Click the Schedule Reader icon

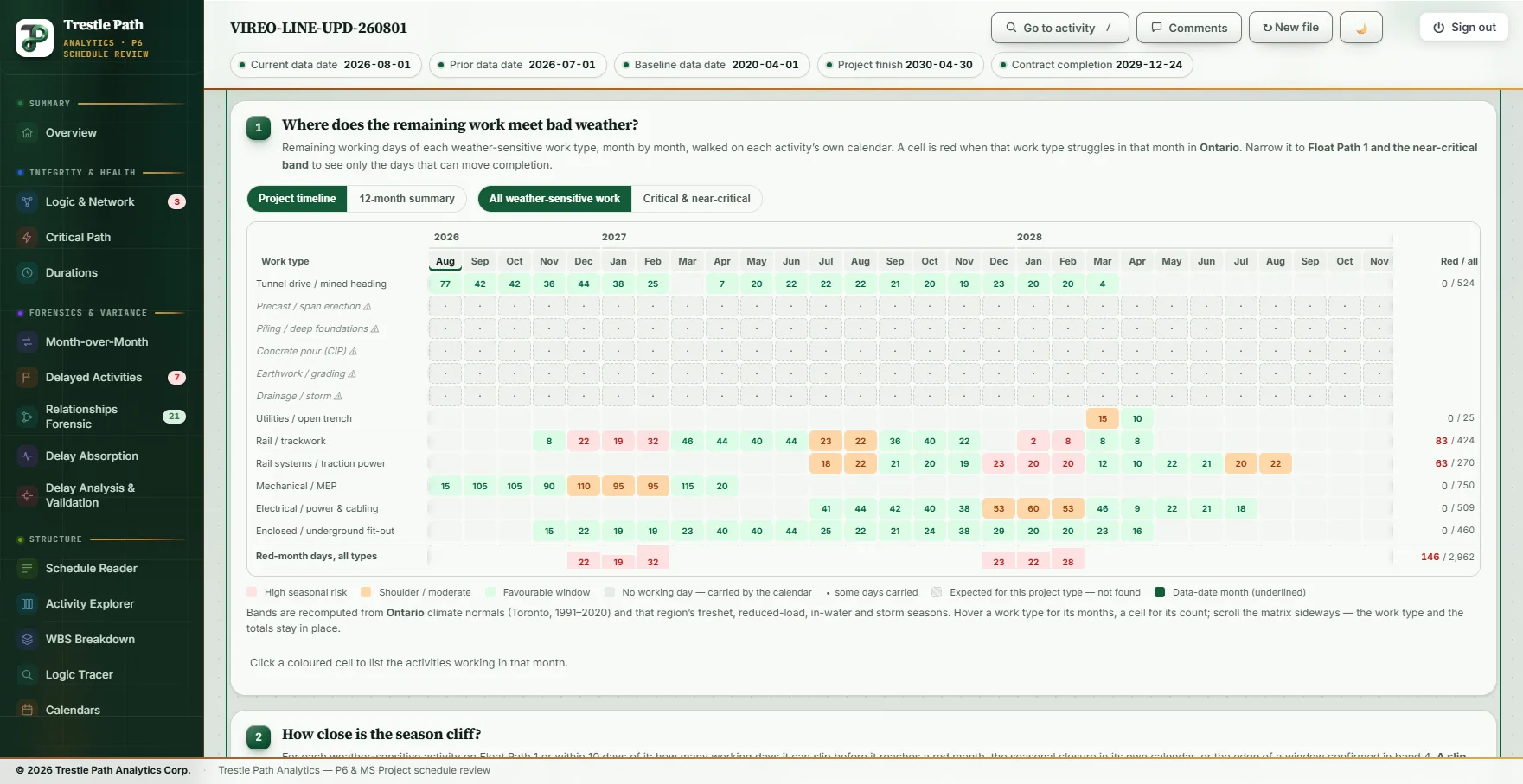coord(28,569)
